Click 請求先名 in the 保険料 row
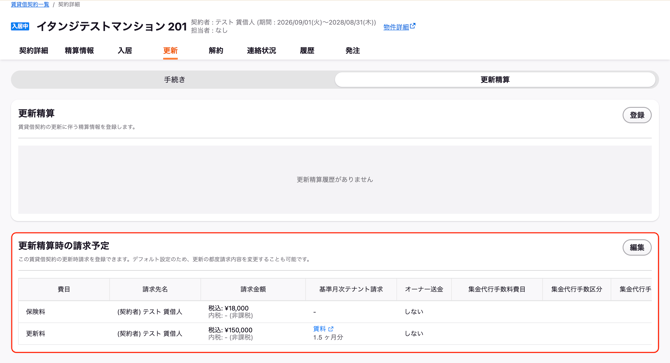This screenshot has height=363, width=670. [x=150, y=312]
